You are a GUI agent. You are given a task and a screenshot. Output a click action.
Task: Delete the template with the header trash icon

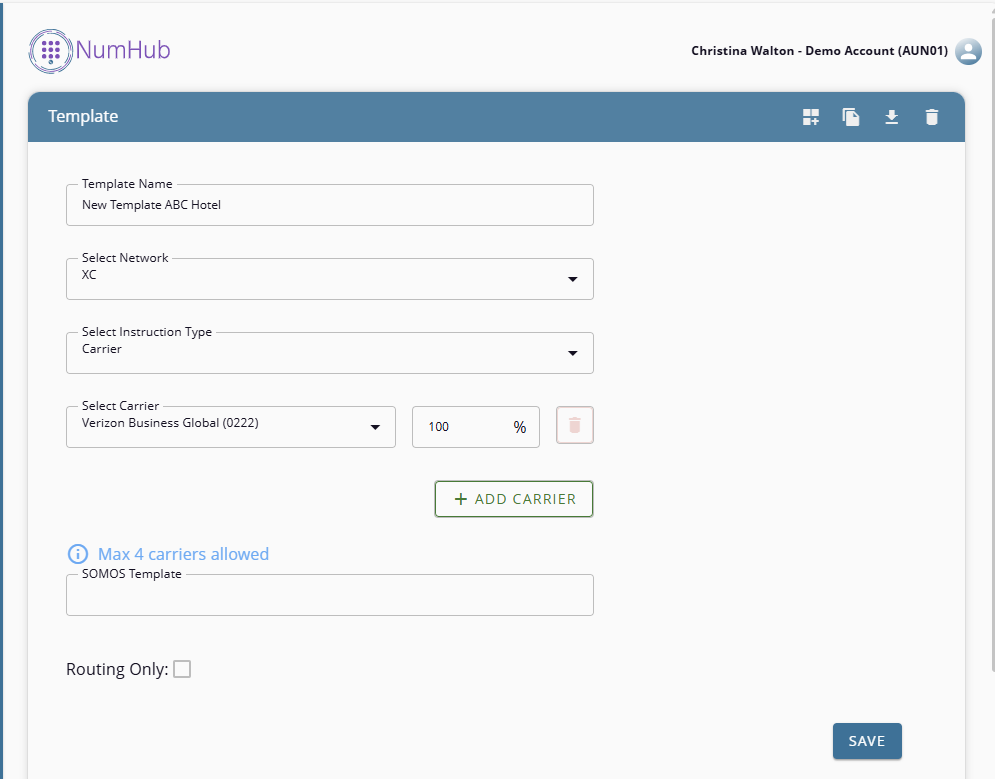point(931,117)
